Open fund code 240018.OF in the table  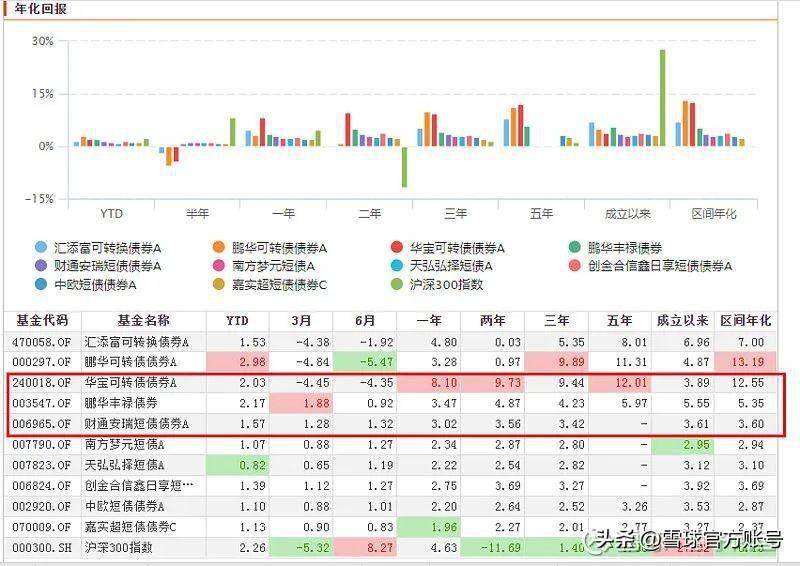[x=42, y=383]
